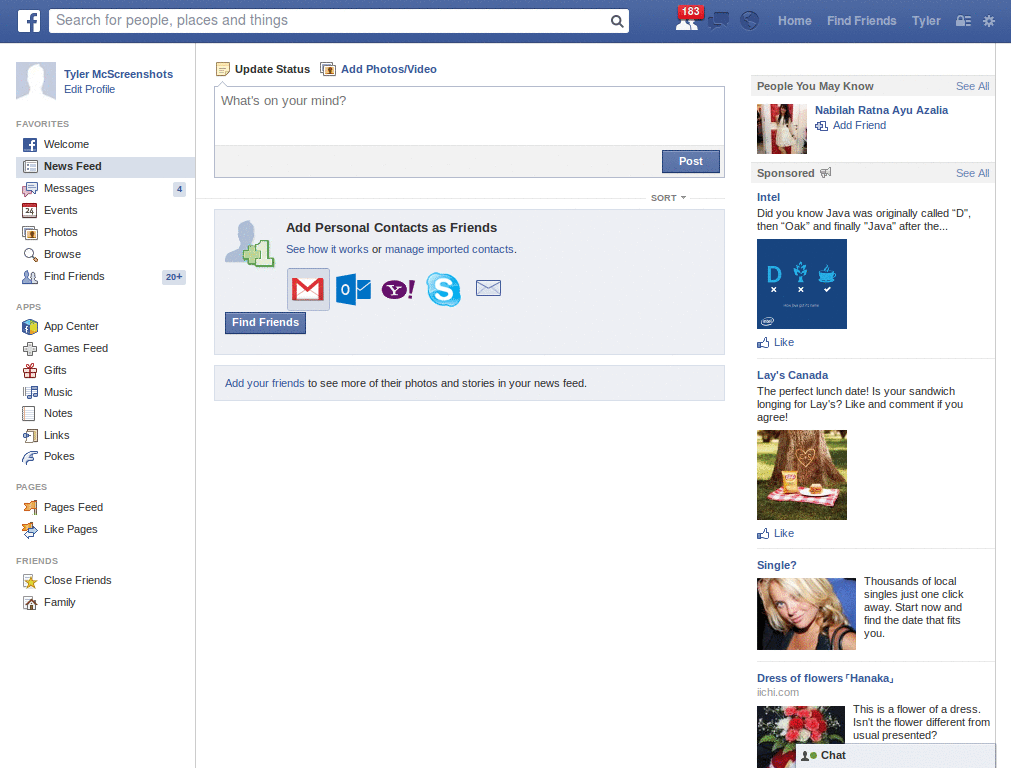The width and height of the screenshot is (1024, 768).
Task: Open Find Friends in top navigation
Action: (x=861, y=21)
